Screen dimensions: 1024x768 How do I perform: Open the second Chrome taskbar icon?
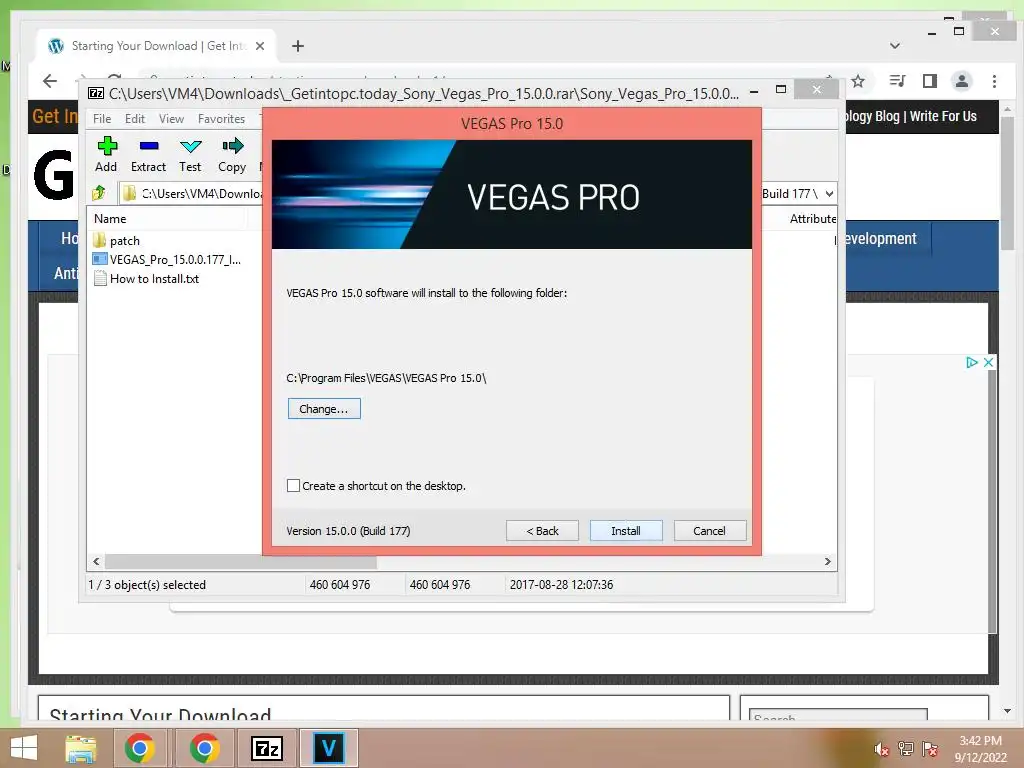(x=204, y=748)
